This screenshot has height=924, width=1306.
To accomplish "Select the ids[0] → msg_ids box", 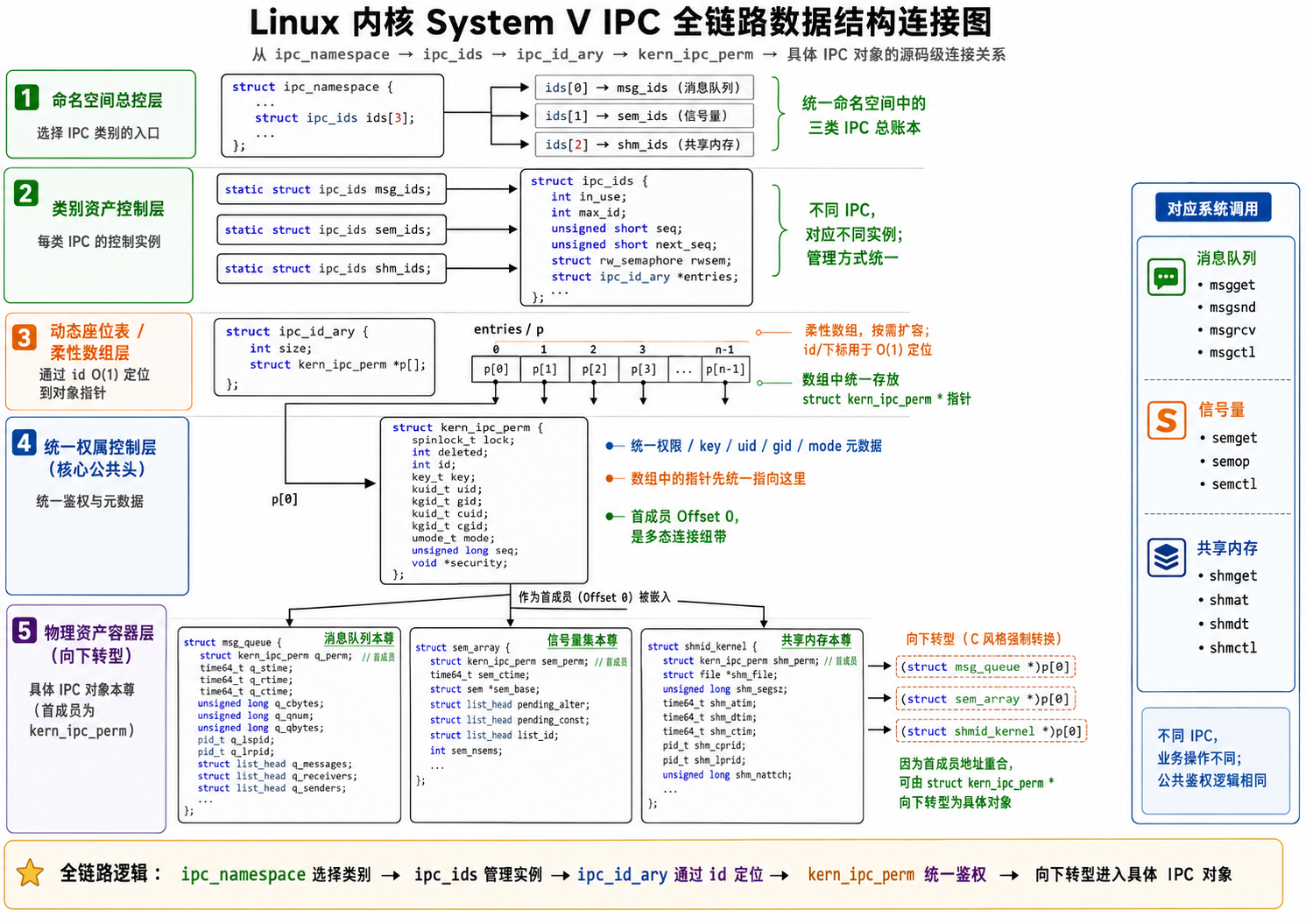I will click(x=643, y=88).
